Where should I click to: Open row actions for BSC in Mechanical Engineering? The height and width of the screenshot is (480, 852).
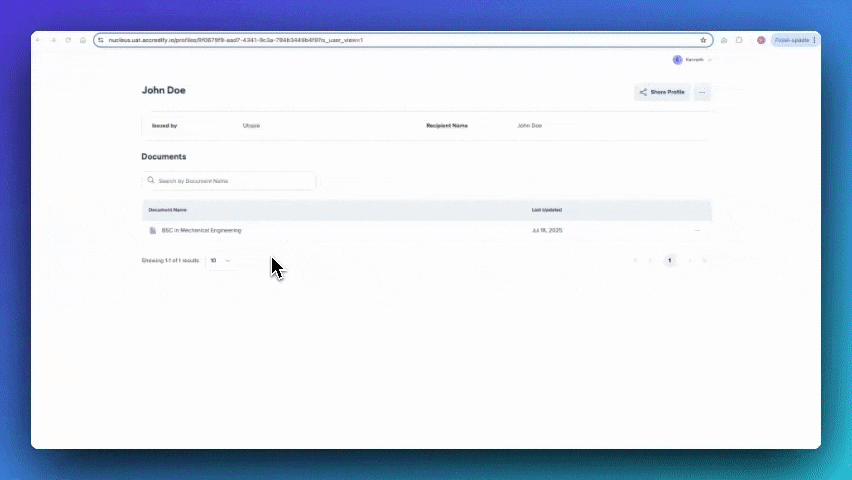pyautogui.click(x=697, y=230)
